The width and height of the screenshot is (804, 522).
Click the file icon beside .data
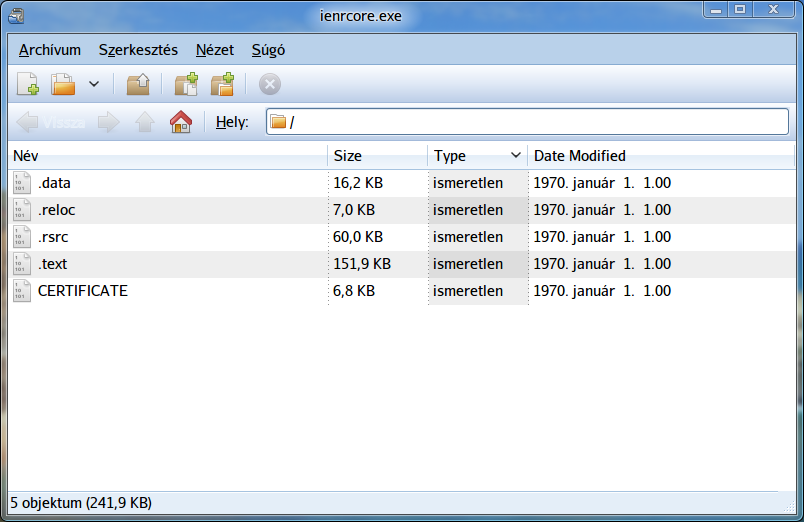(22, 183)
